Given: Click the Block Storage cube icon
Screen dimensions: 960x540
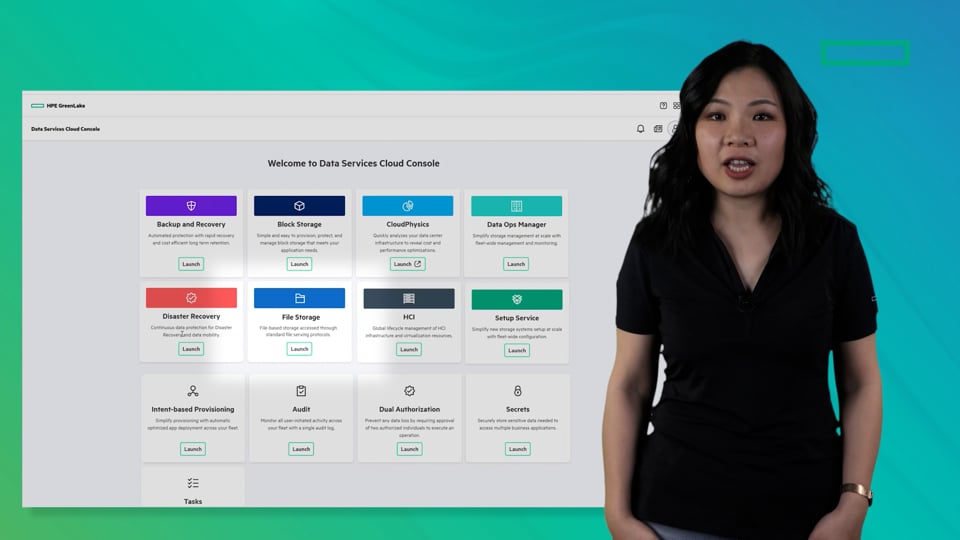Looking at the screenshot, I should tap(299, 206).
